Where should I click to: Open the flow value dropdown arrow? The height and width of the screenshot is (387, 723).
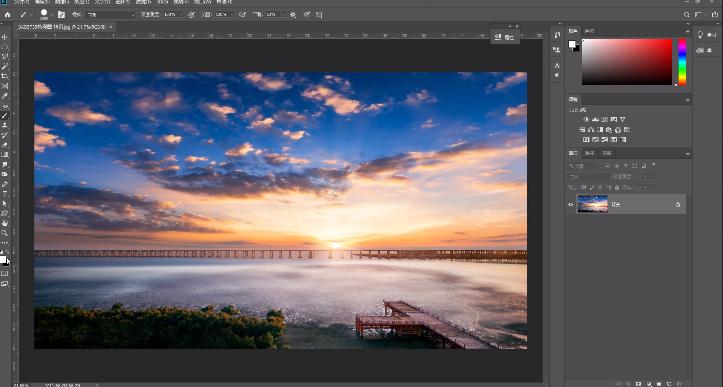[x=231, y=15]
